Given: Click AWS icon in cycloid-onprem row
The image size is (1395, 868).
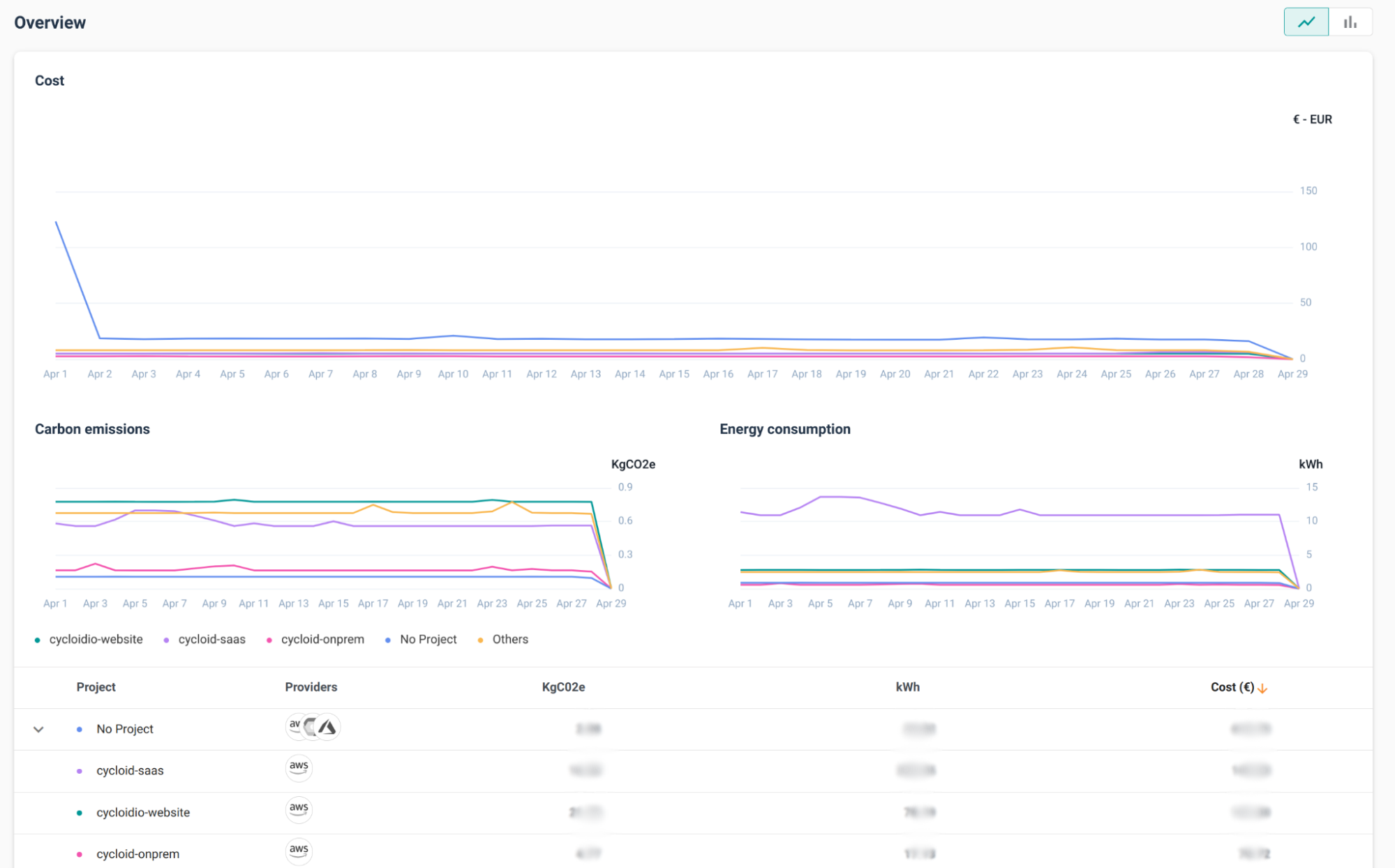Looking at the screenshot, I should (x=299, y=851).
